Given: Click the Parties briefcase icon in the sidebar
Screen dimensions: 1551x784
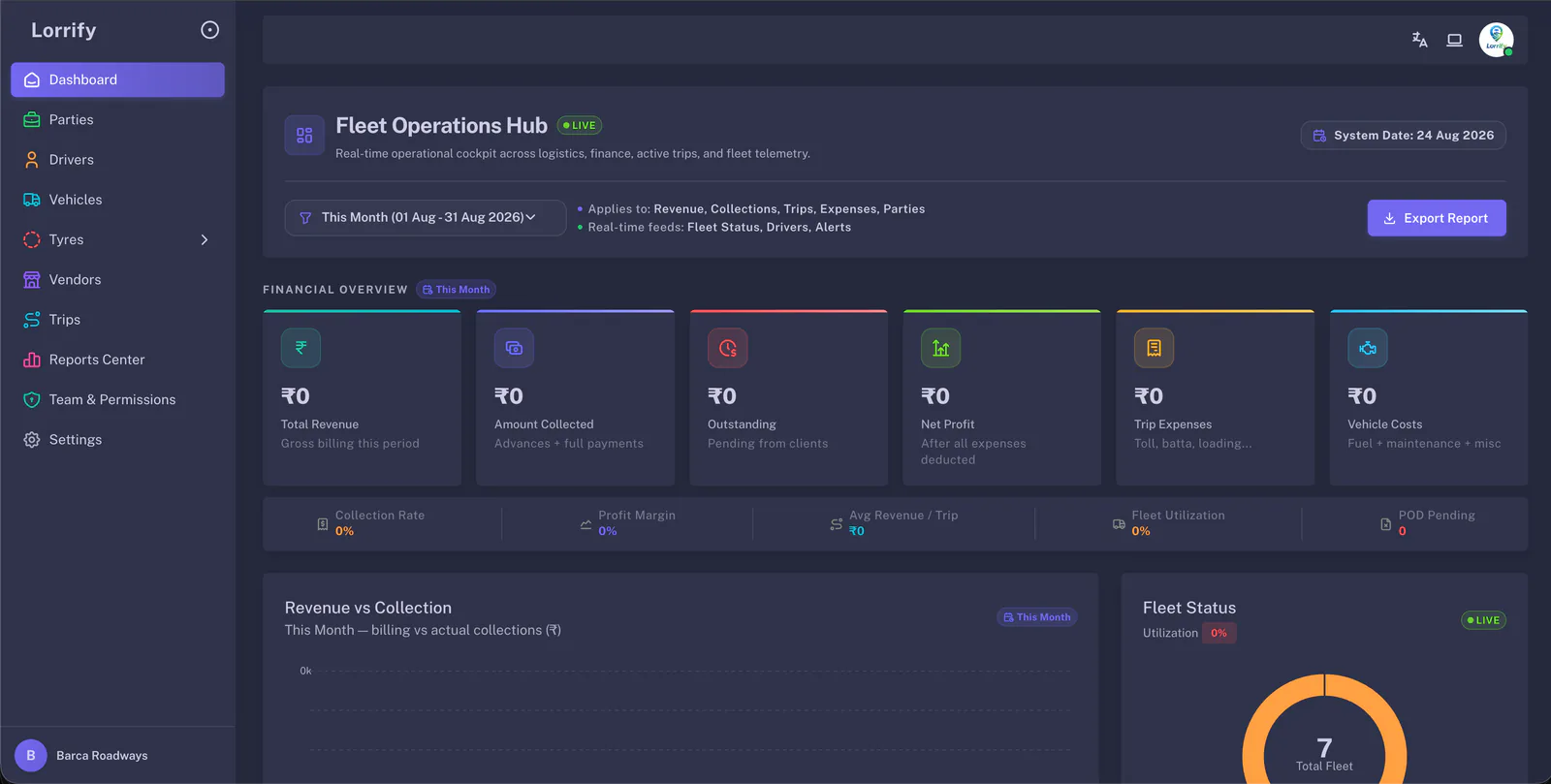Looking at the screenshot, I should coord(32,120).
